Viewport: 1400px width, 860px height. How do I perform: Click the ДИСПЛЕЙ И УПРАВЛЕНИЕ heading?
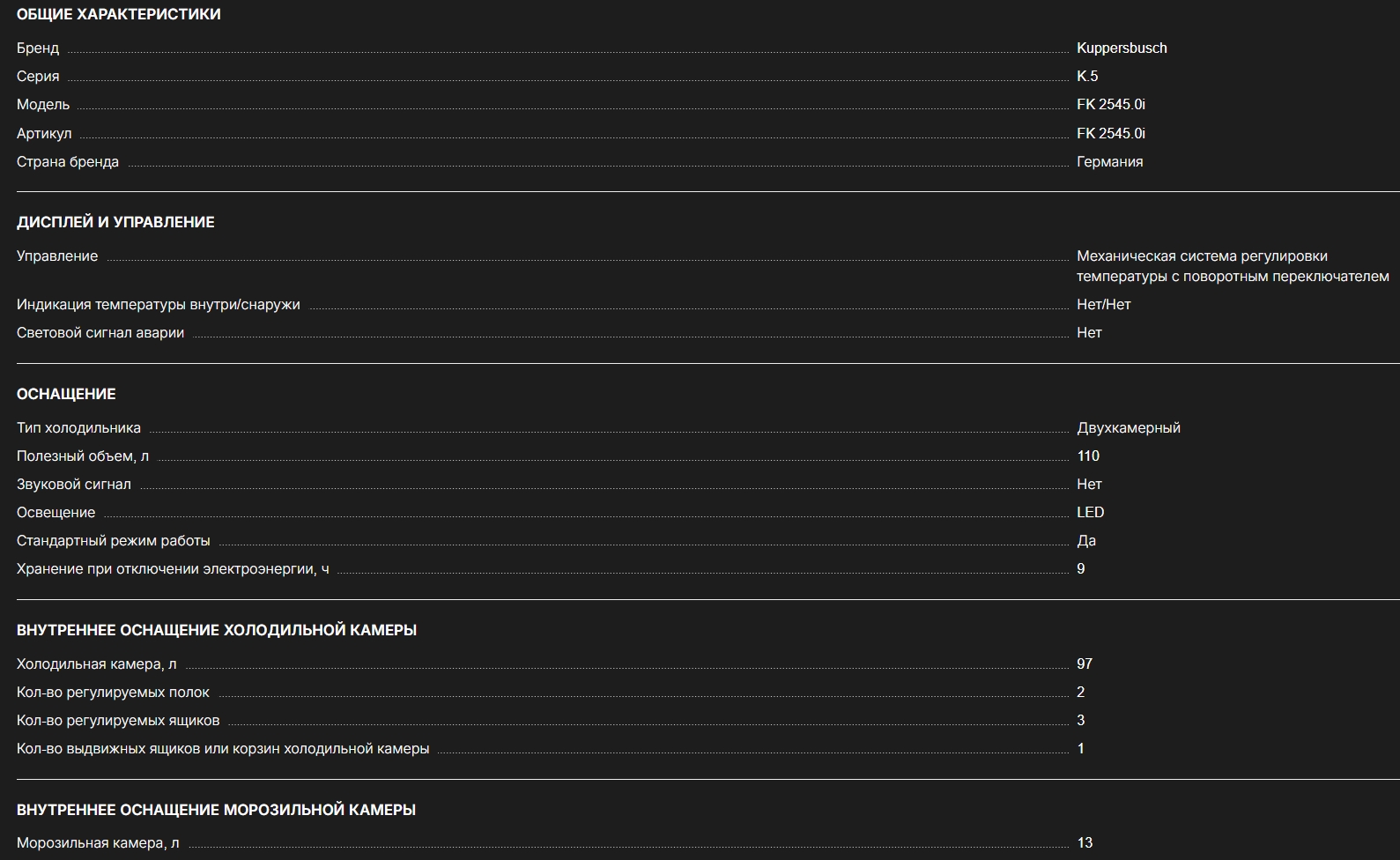(x=115, y=223)
